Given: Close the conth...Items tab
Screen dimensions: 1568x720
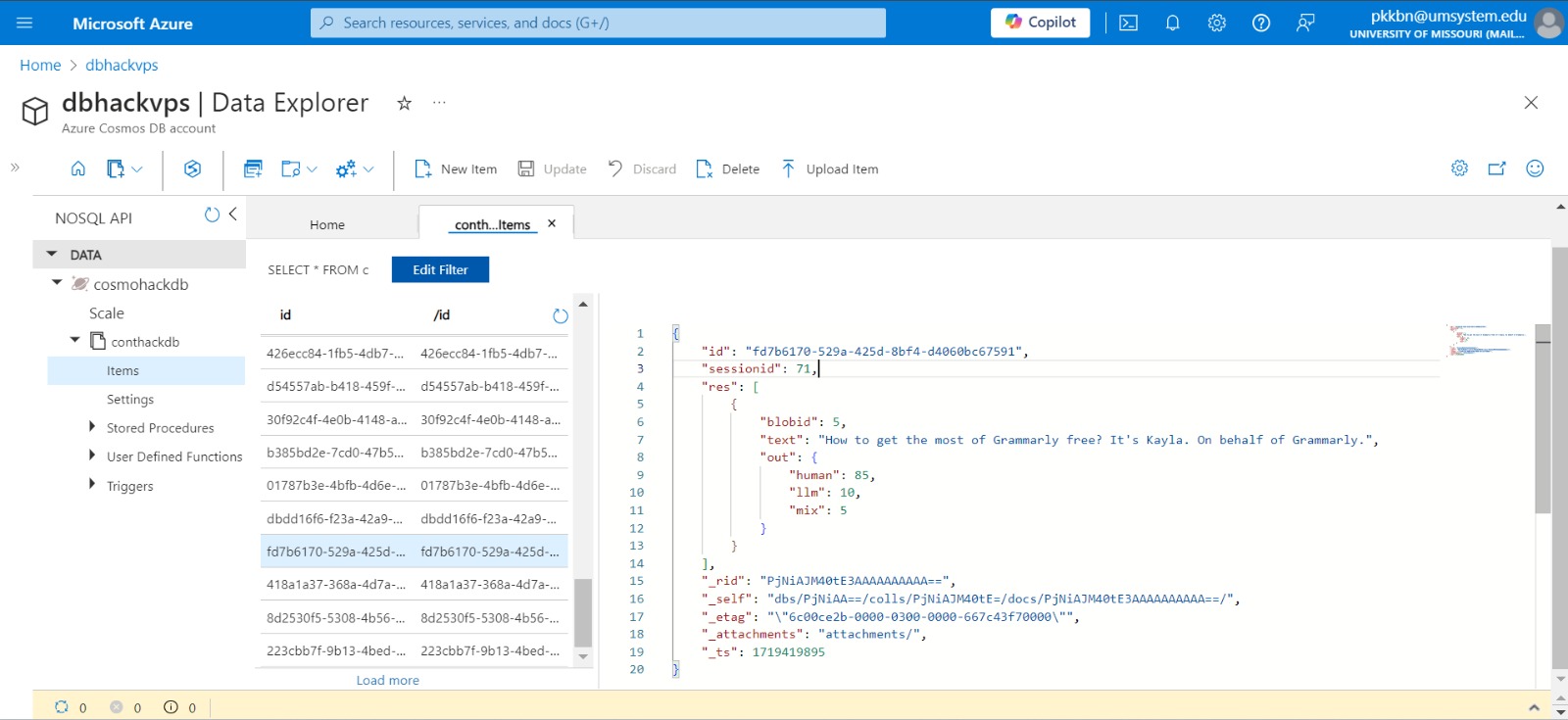Looking at the screenshot, I should [552, 223].
